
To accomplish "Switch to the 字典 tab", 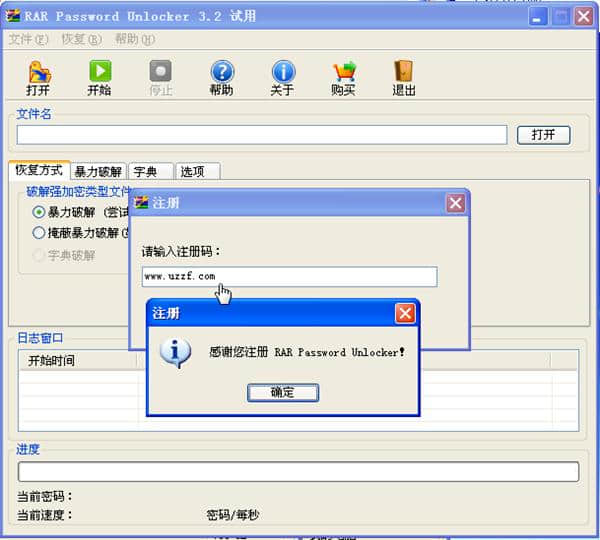I will tap(150, 171).
